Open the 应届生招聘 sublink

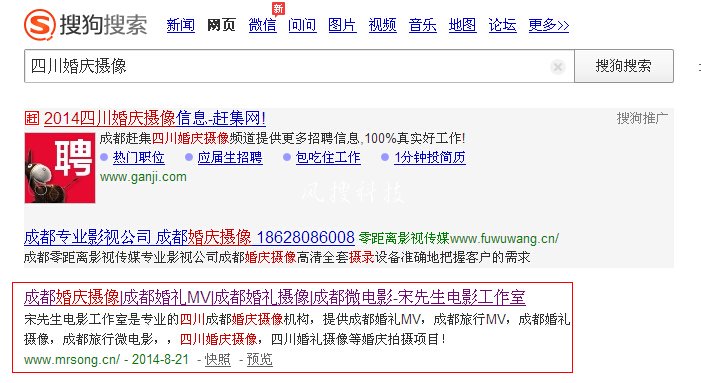click(x=230, y=157)
